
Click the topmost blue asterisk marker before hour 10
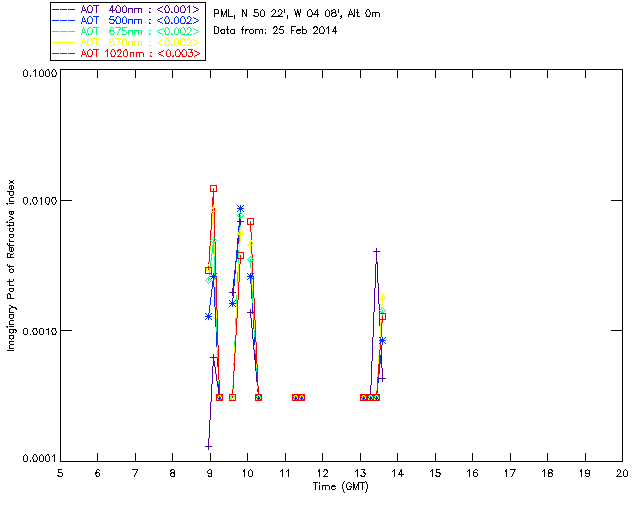[240, 209]
